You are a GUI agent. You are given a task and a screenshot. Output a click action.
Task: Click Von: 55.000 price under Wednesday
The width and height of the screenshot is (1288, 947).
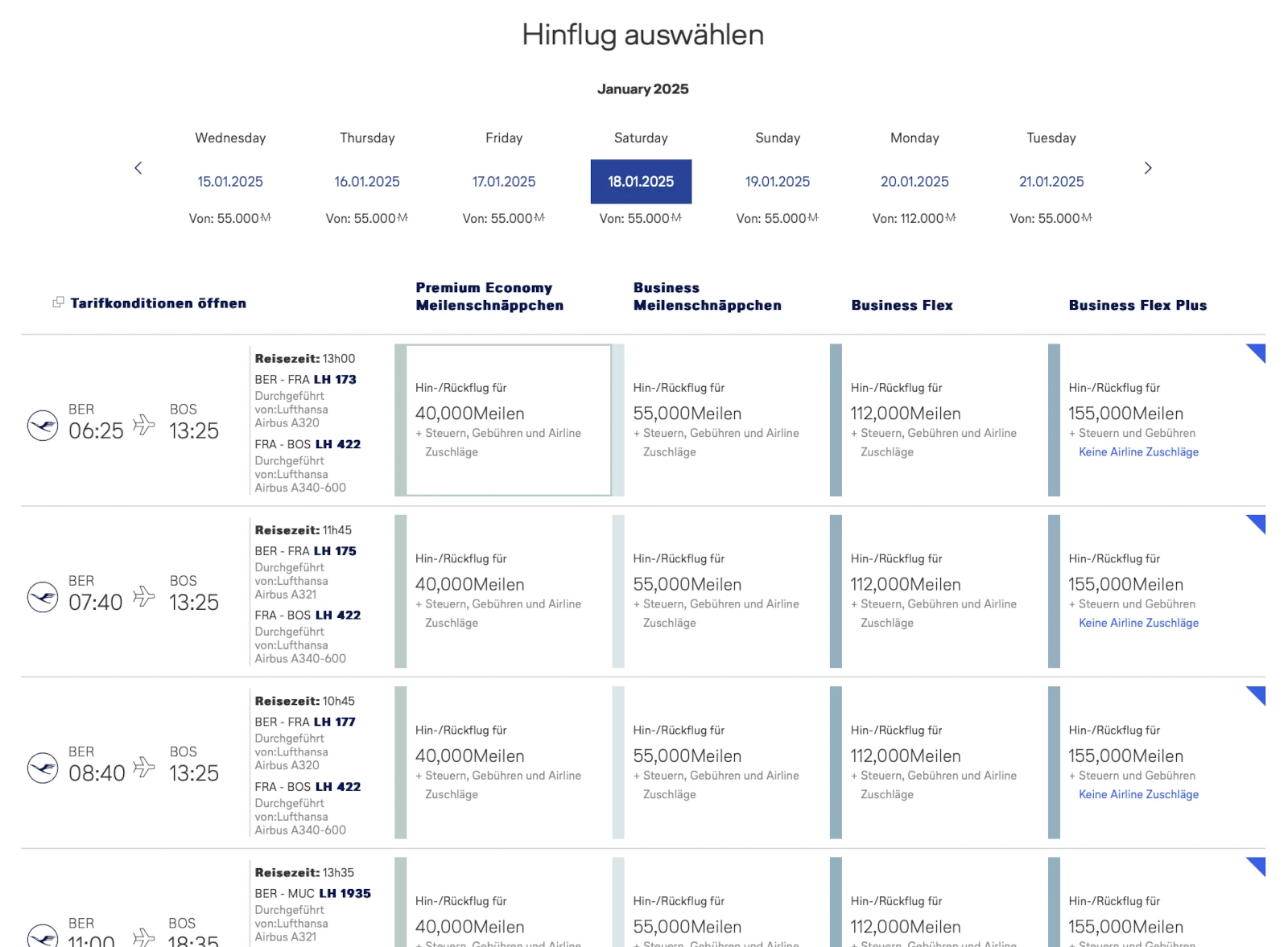pyautogui.click(x=230, y=218)
